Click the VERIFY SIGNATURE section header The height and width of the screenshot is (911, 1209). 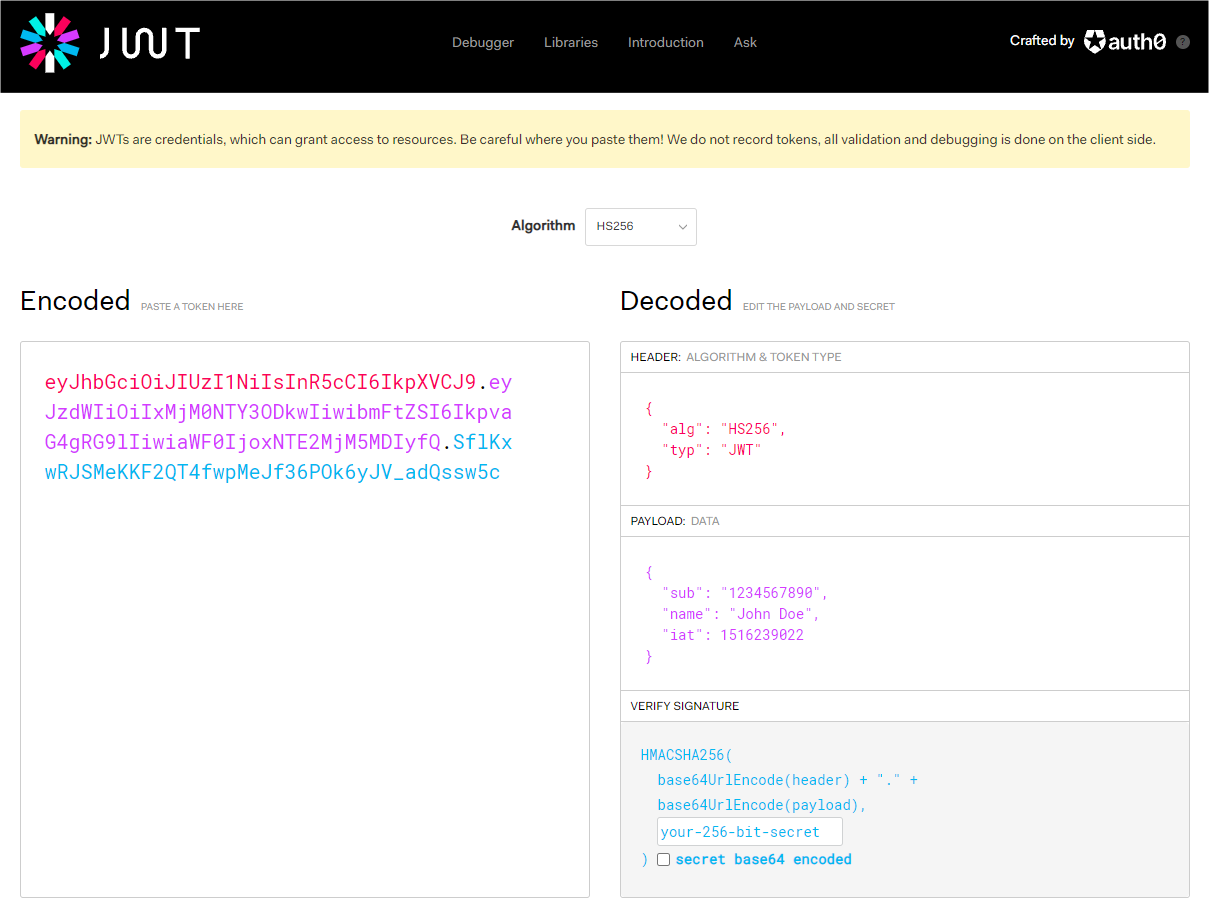click(x=684, y=705)
